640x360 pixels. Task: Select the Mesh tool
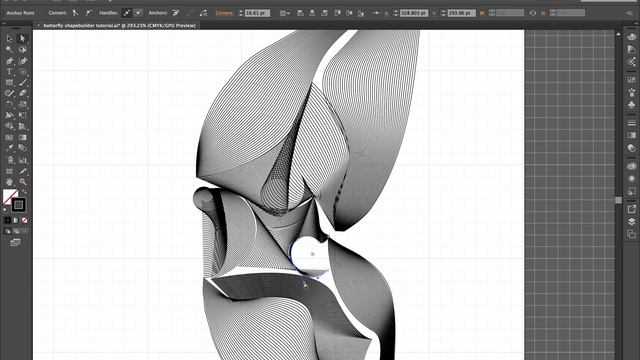click(x=9, y=138)
